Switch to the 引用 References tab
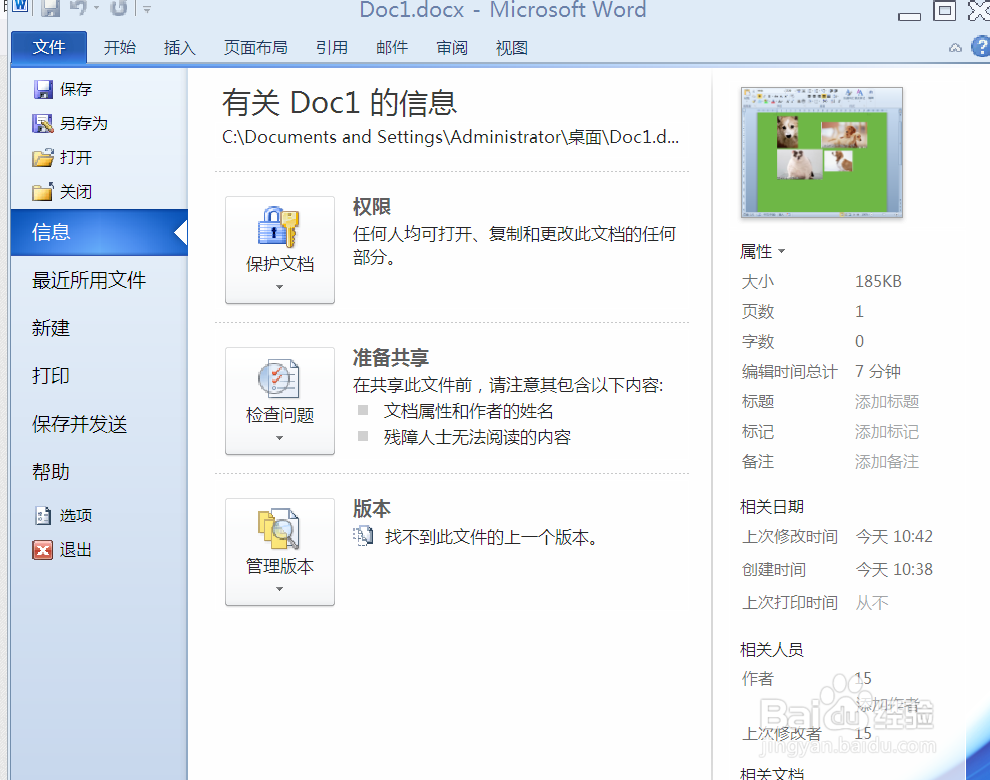Viewport: 990px width, 780px height. pos(331,47)
